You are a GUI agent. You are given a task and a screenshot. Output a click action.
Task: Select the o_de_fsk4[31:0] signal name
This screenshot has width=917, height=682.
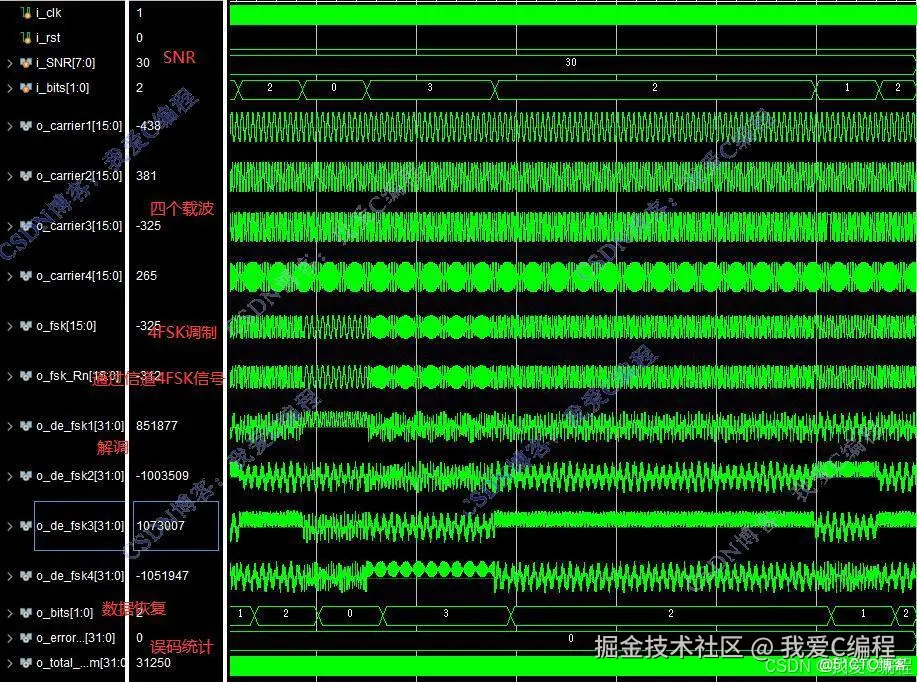(x=80, y=576)
